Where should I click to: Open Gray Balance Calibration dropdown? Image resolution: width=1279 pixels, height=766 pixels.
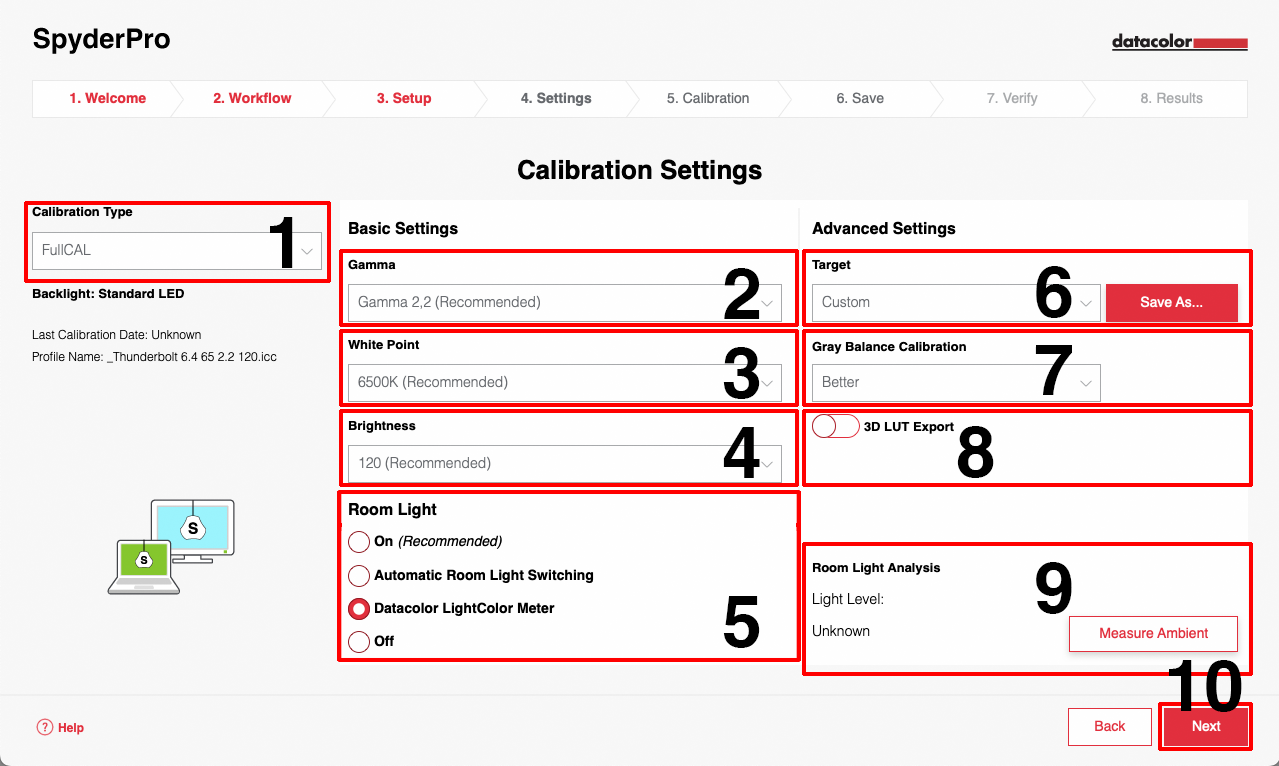tap(955, 382)
